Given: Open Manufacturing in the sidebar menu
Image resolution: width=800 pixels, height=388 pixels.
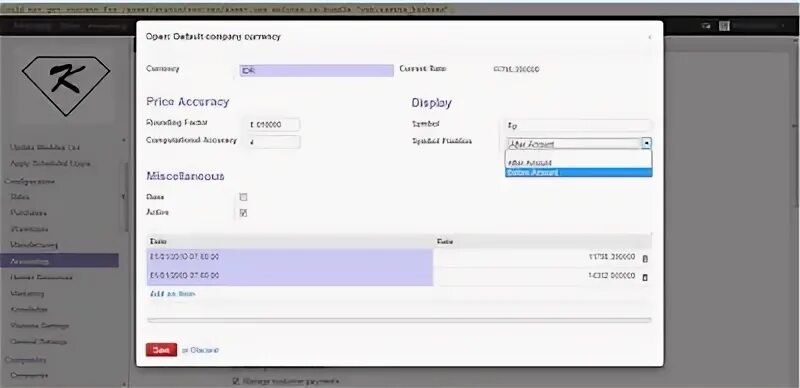Looking at the screenshot, I should coord(34,245).
